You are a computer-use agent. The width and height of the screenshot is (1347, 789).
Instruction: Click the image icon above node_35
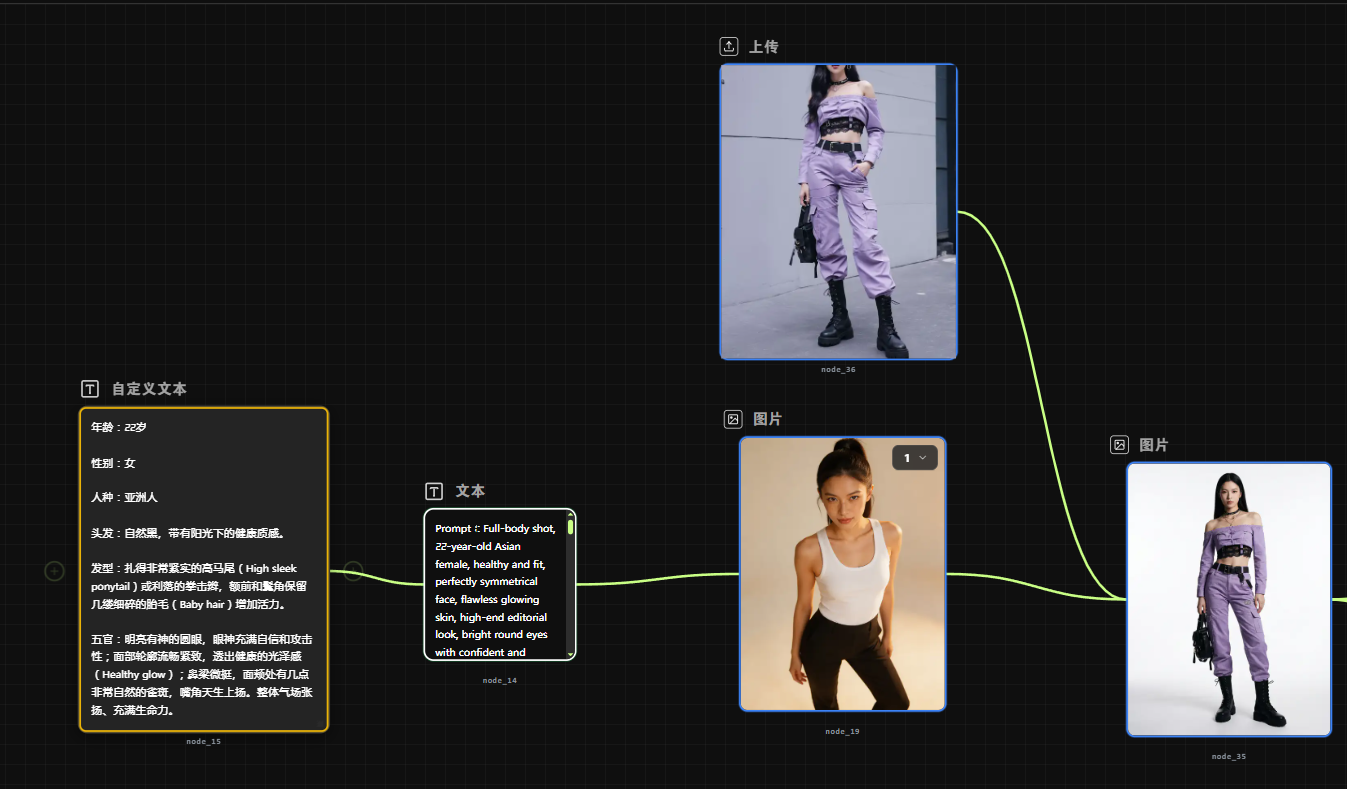[x=1120, y=445]
